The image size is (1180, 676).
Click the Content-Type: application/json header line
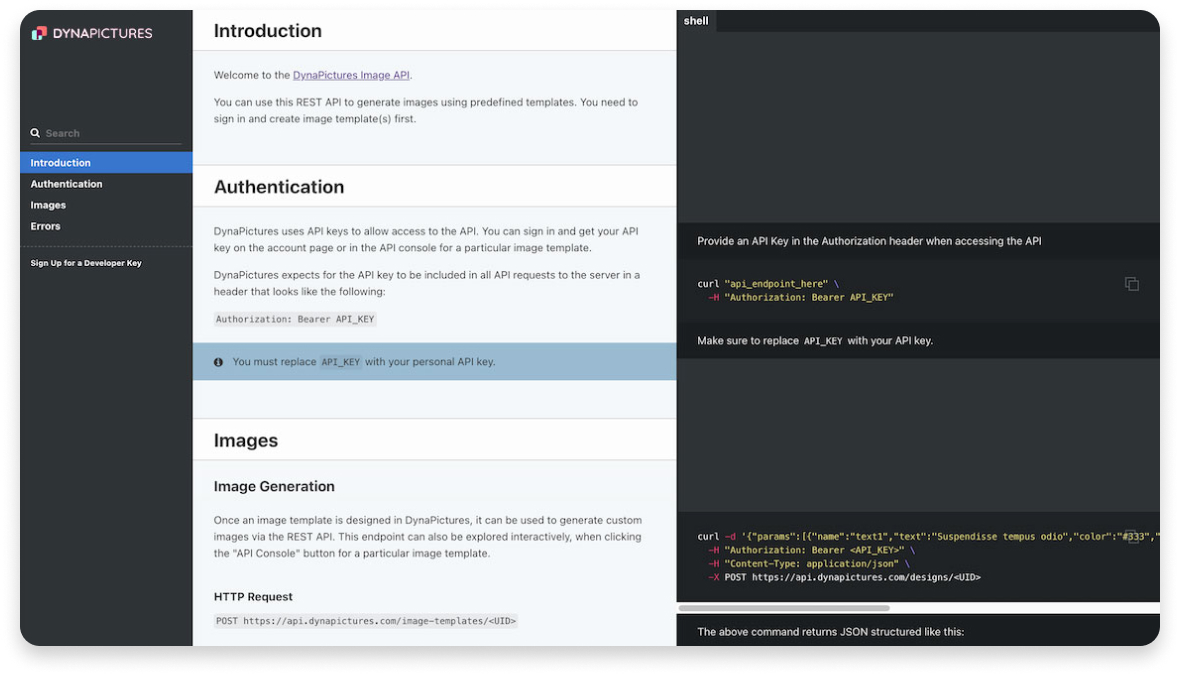811,564
